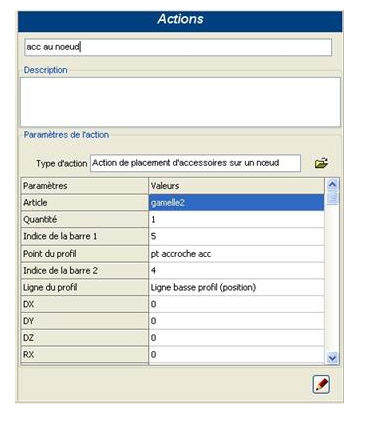
Task: Click inside the Description text area
Action: (x=180, y=102)
